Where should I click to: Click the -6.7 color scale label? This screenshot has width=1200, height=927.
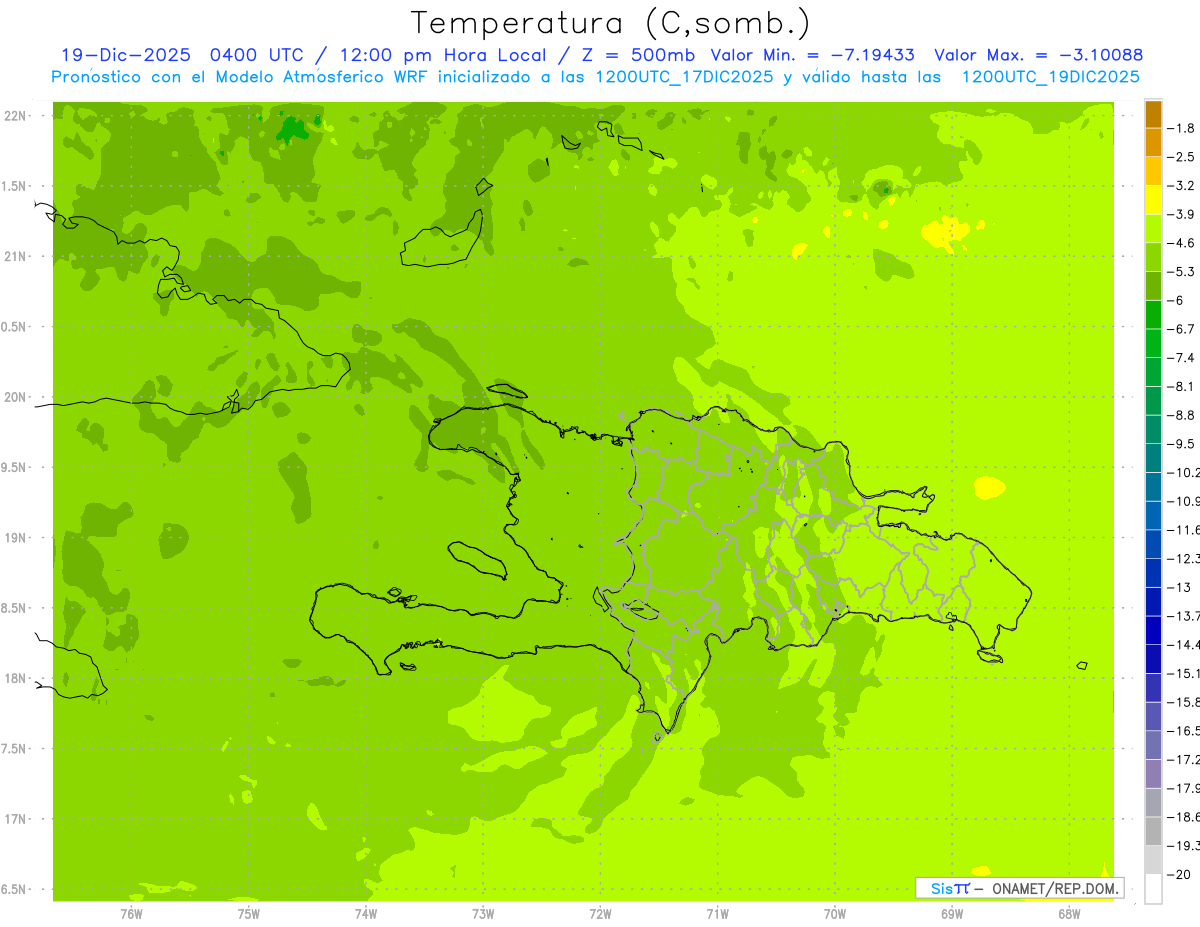[1182, 329]
